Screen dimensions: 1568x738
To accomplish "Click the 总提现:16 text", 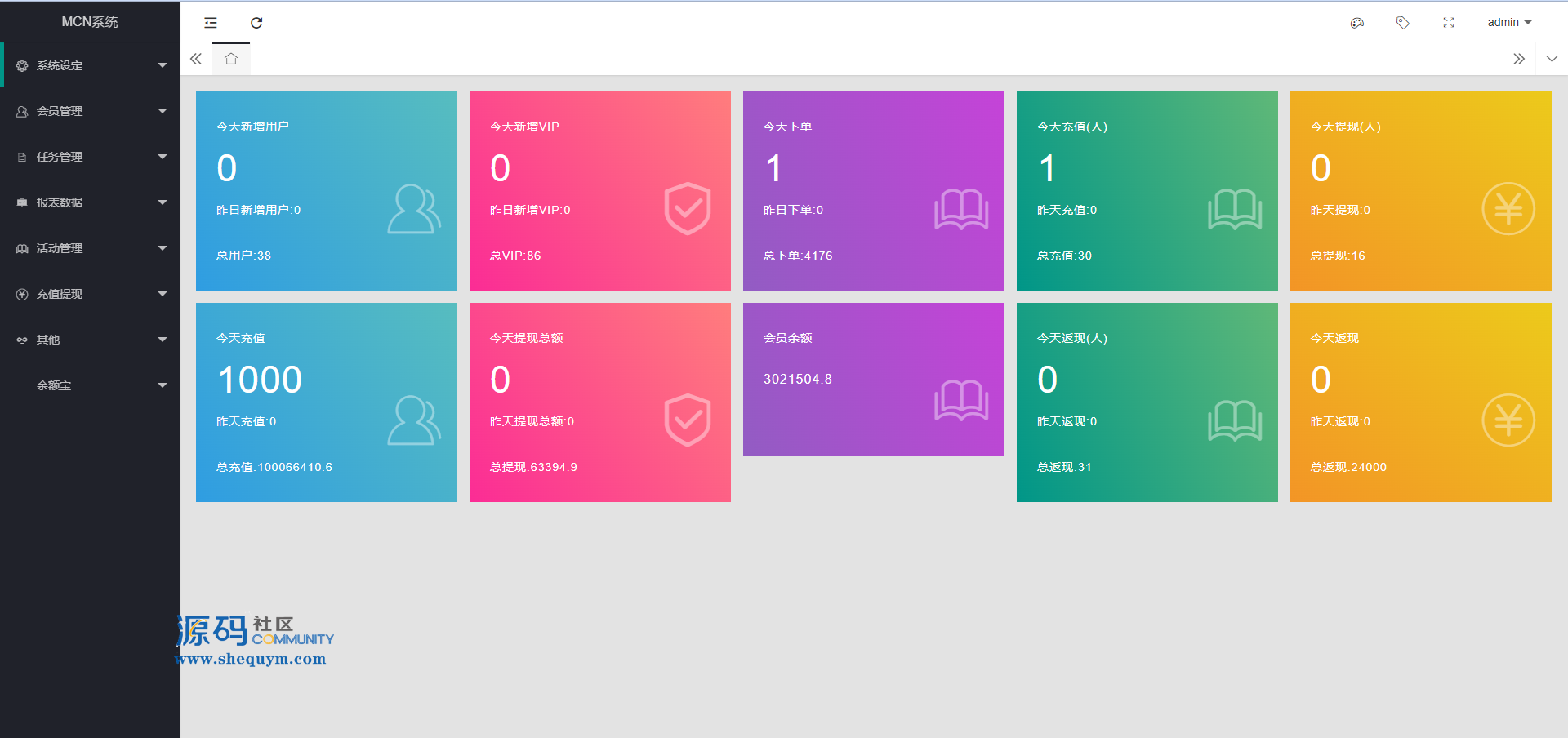I will pos(1338,256).
